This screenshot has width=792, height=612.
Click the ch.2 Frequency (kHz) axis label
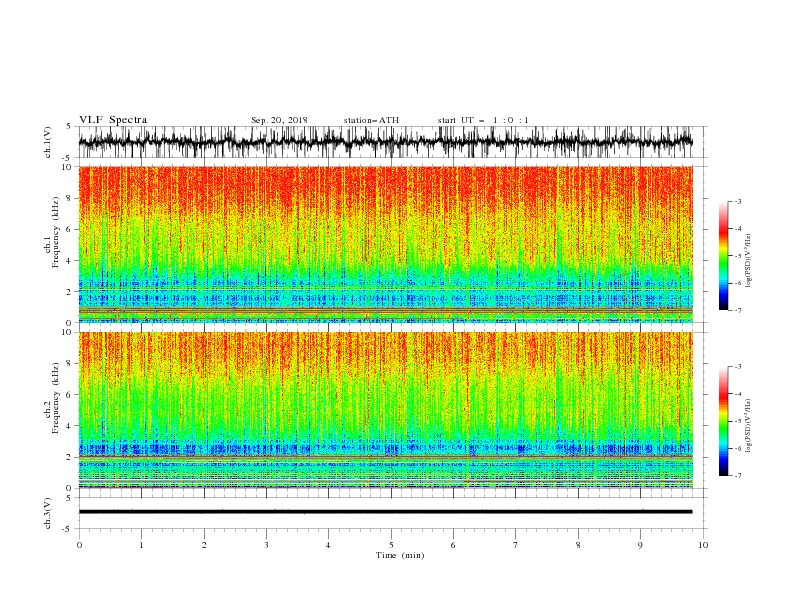(52, 398)
